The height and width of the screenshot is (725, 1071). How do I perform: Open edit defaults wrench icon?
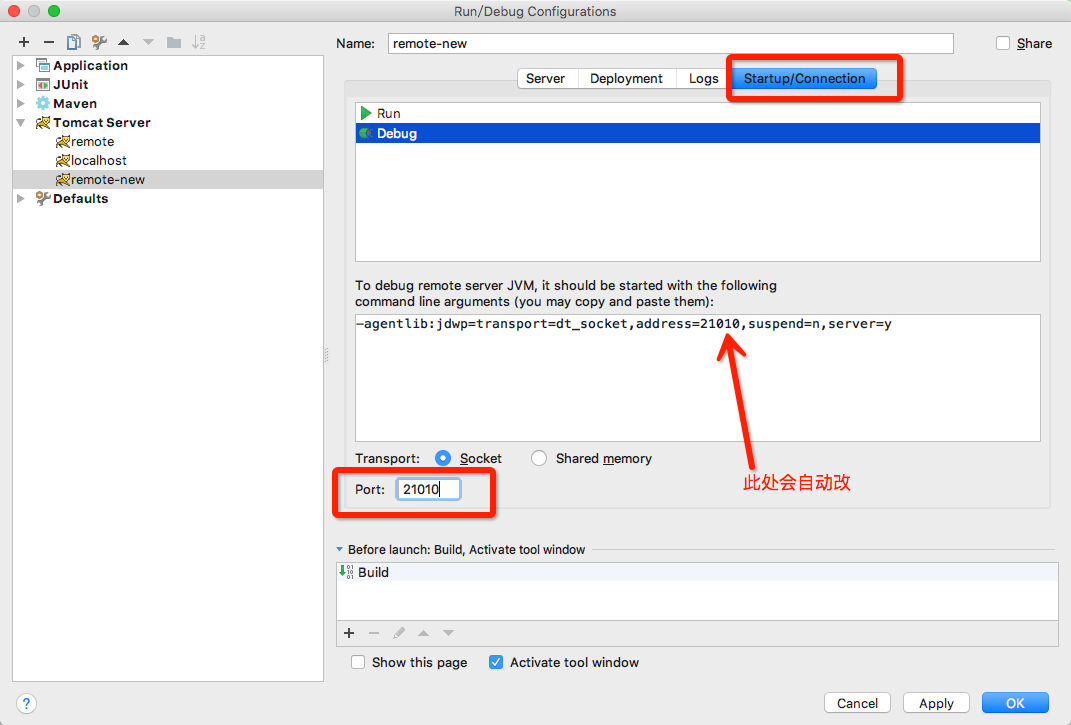[99, 42]
